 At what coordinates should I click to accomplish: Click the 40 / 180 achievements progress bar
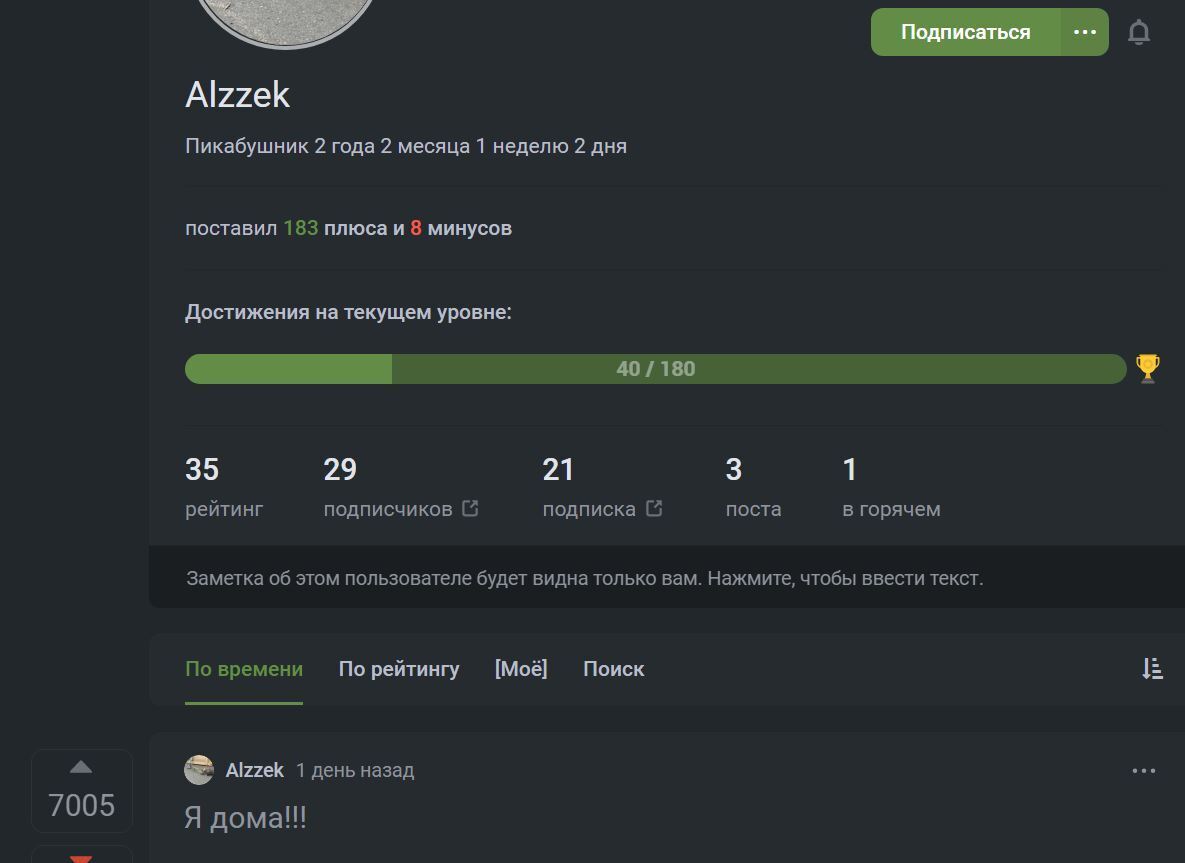(x=655, y=369)
